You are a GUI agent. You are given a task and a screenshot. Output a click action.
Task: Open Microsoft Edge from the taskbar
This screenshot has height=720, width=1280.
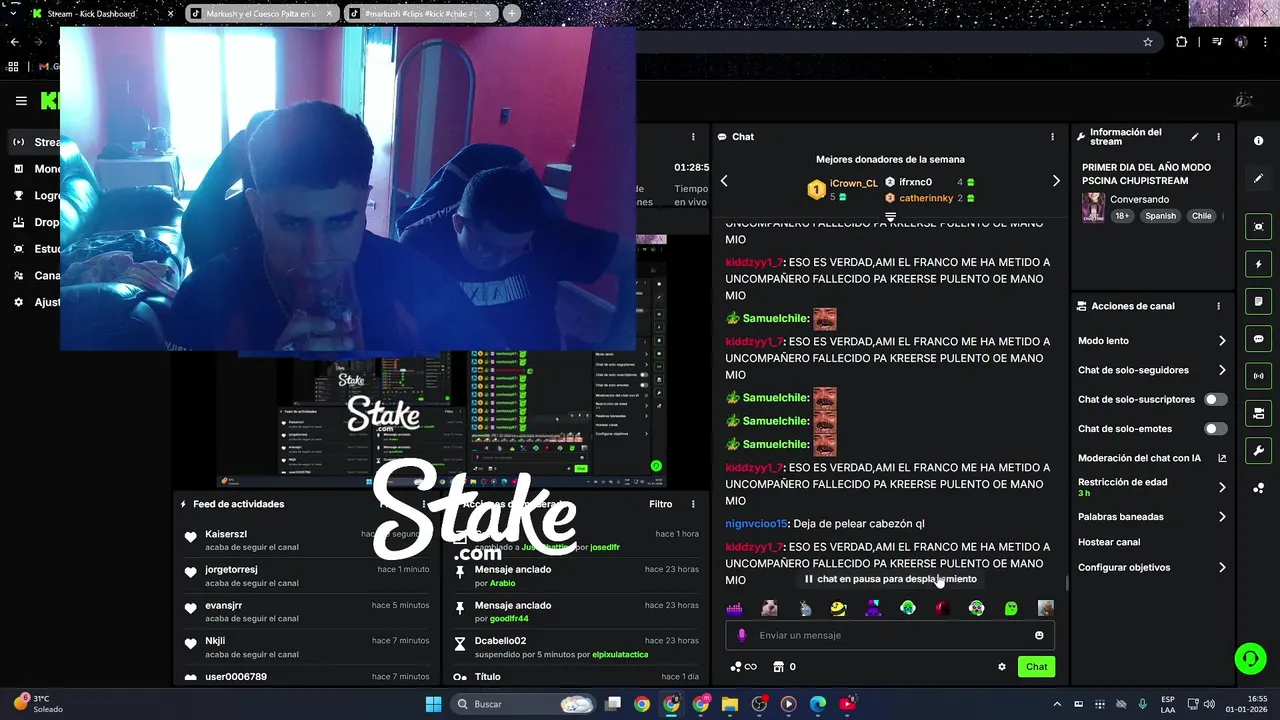[818, 704]
